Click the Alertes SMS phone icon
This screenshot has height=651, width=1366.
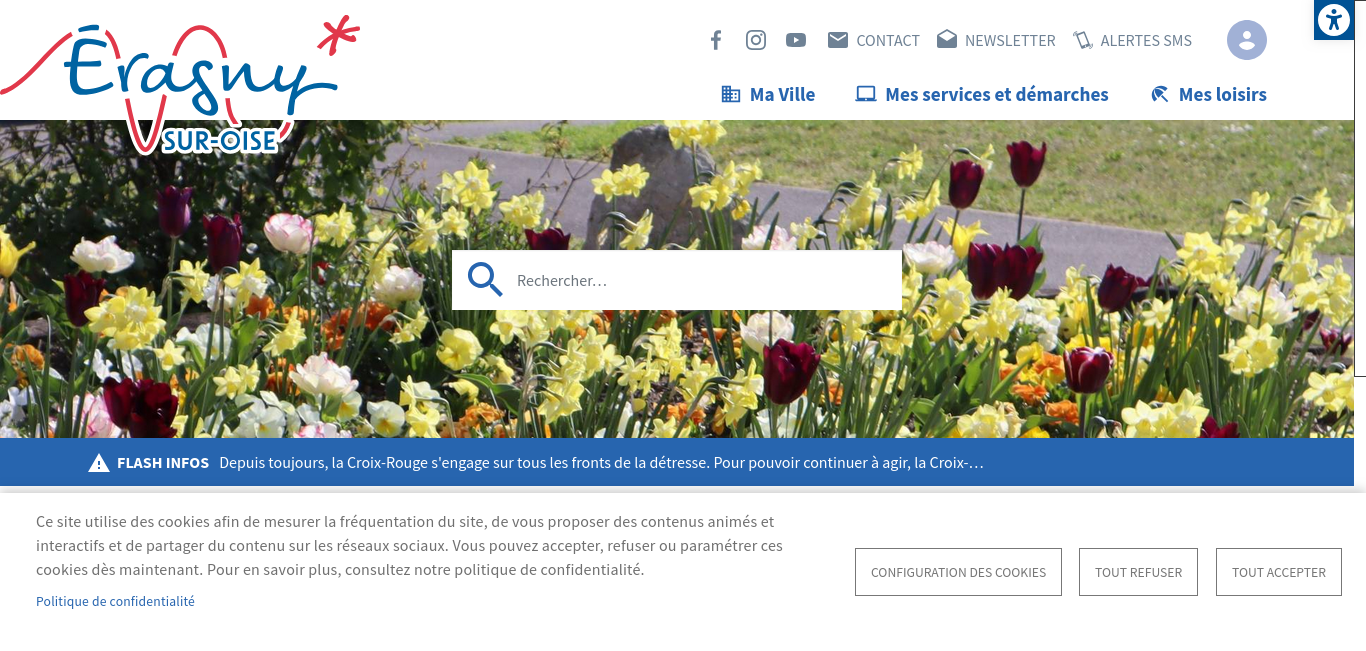coord(1083,40)
